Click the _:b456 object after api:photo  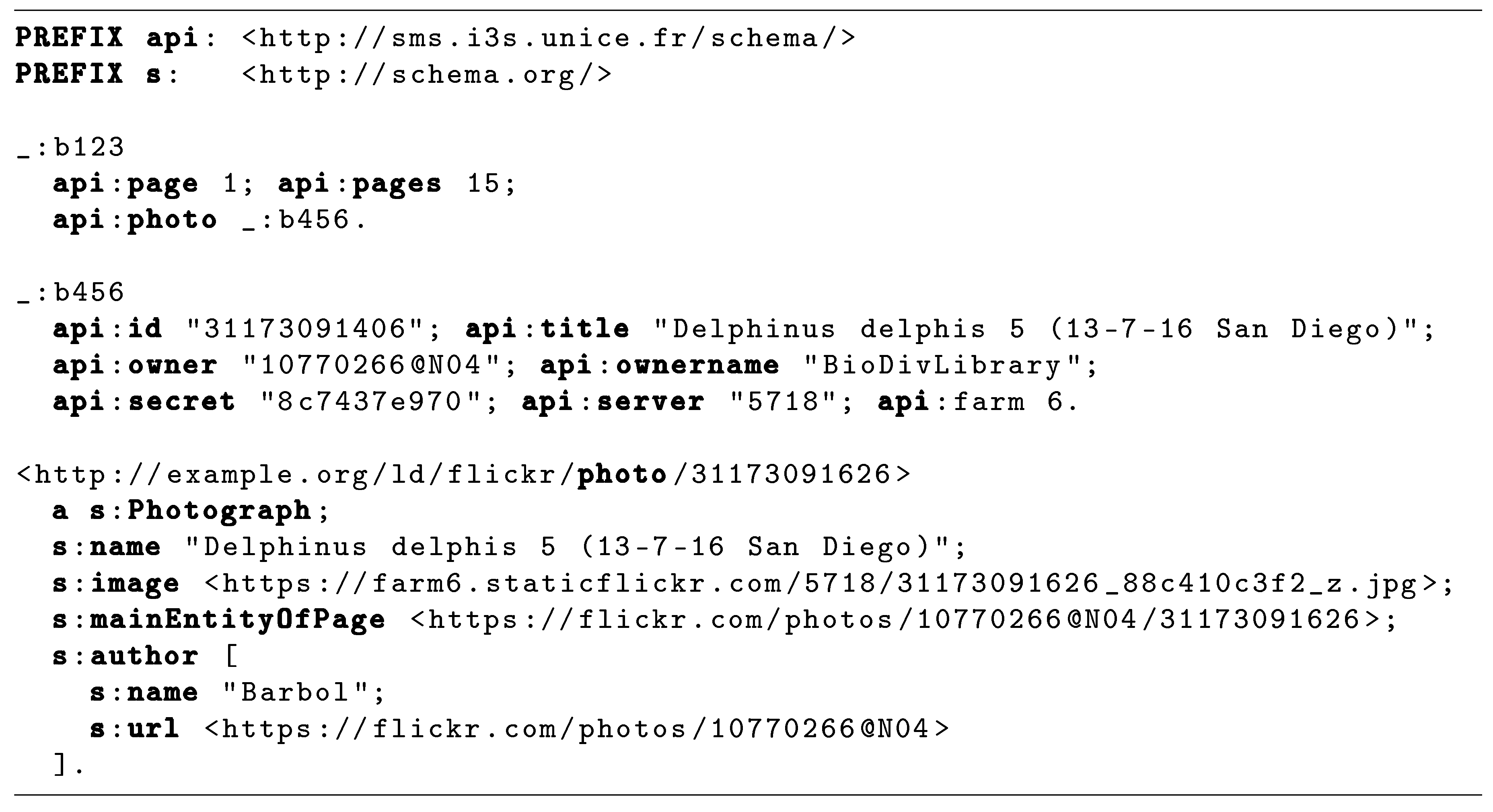[x=304, y=220]
